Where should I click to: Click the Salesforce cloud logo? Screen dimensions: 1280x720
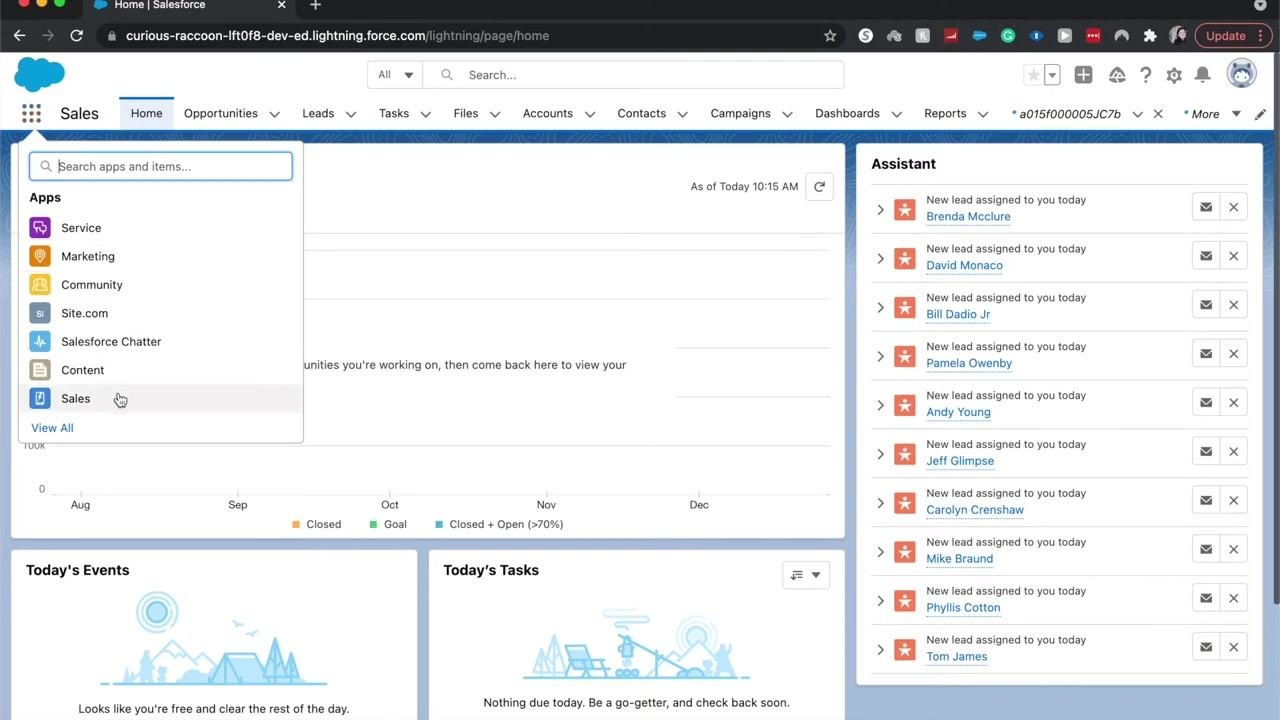[x=40, y=75]
